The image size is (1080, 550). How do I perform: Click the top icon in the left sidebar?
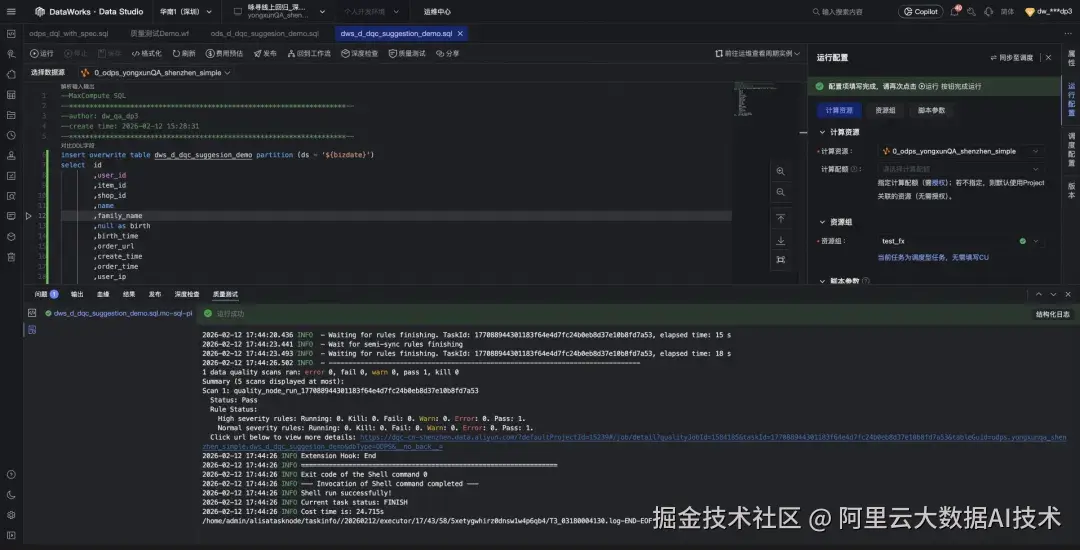coord(11,34)
